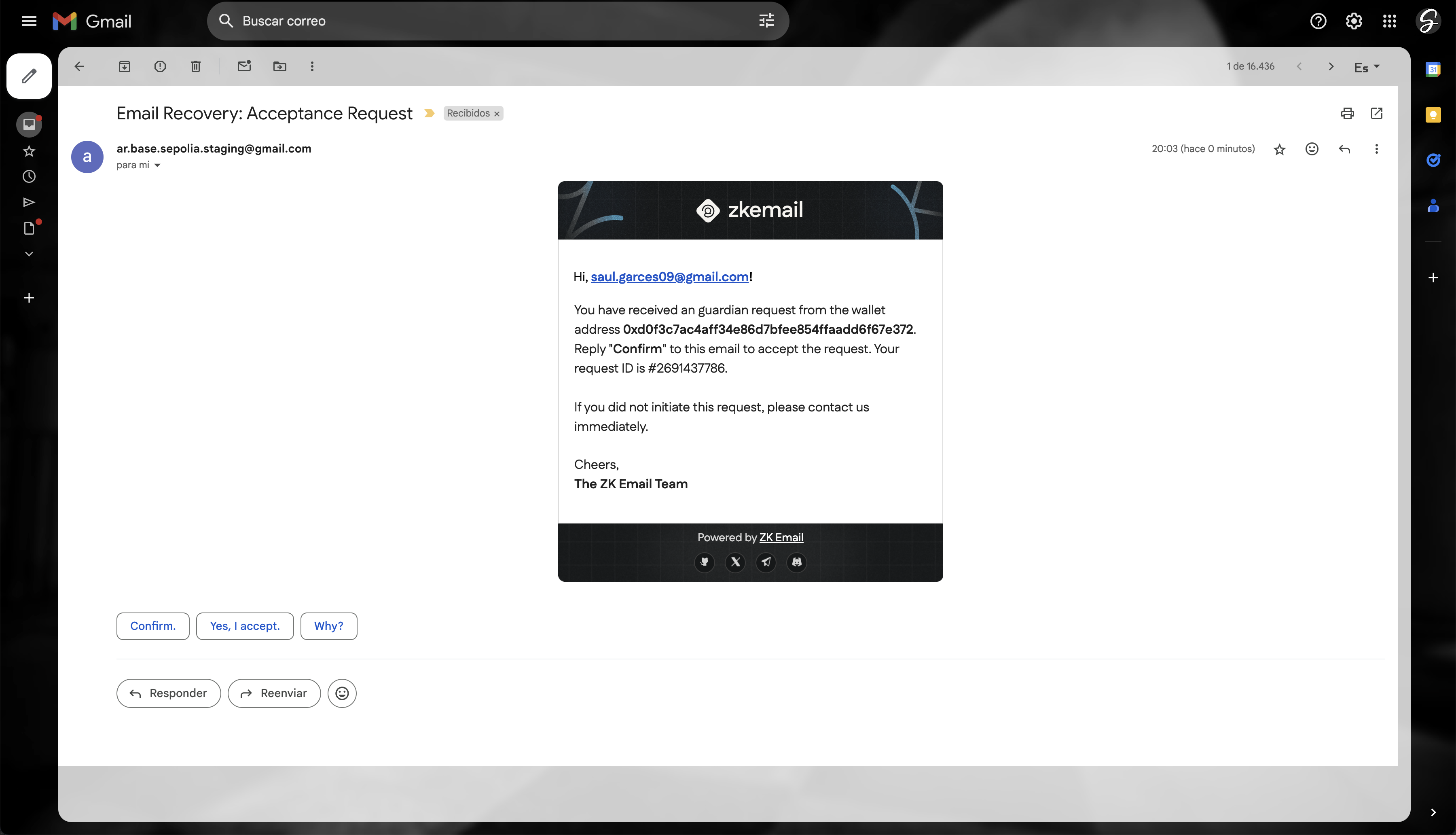This screenshot has width=1456, height=835.
Task: Open the X icon in email footer
Action: pyautogui.click(x=735, y=562)
